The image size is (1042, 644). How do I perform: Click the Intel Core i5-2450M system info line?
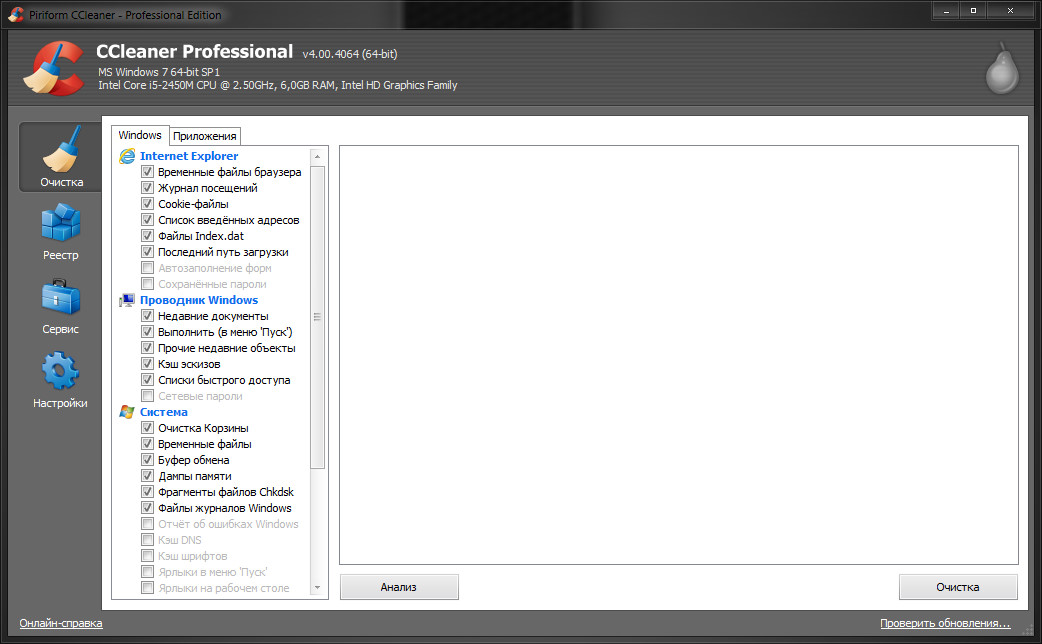click(278, 85)
